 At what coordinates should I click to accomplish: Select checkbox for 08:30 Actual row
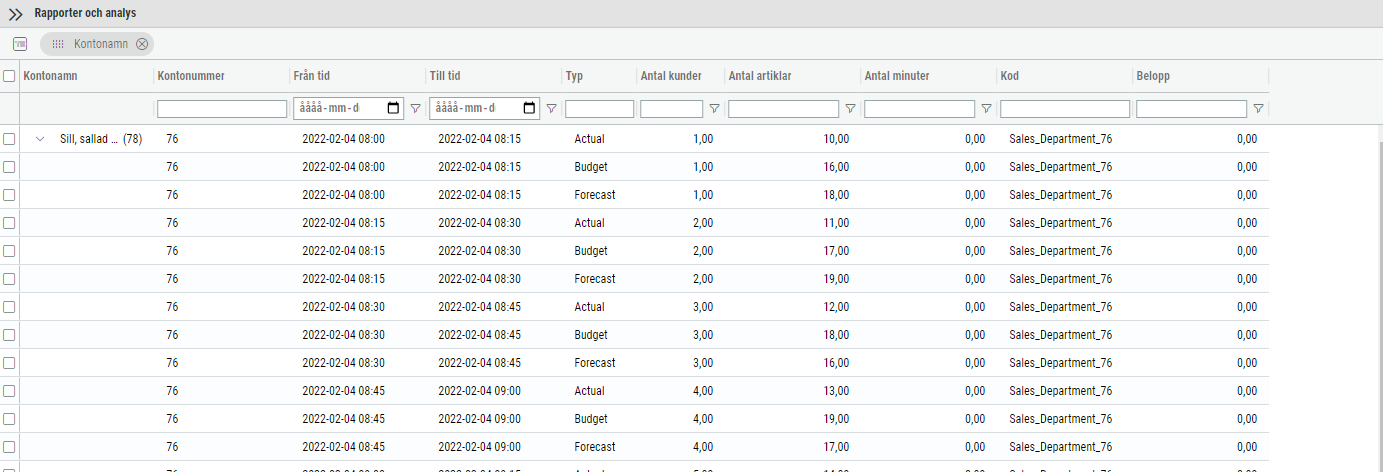click(9, 307)
